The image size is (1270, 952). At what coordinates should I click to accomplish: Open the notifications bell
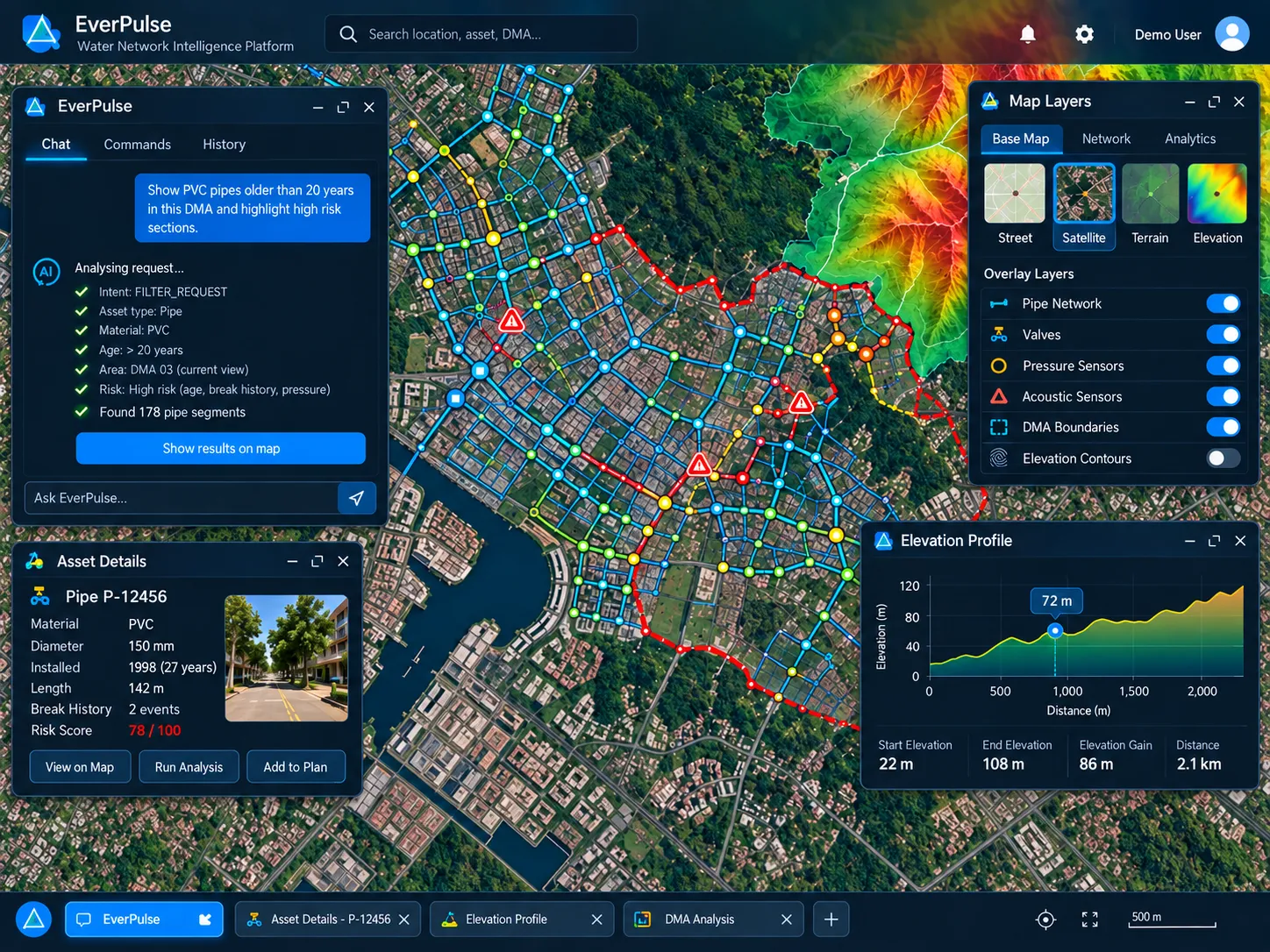[1028, 34]
